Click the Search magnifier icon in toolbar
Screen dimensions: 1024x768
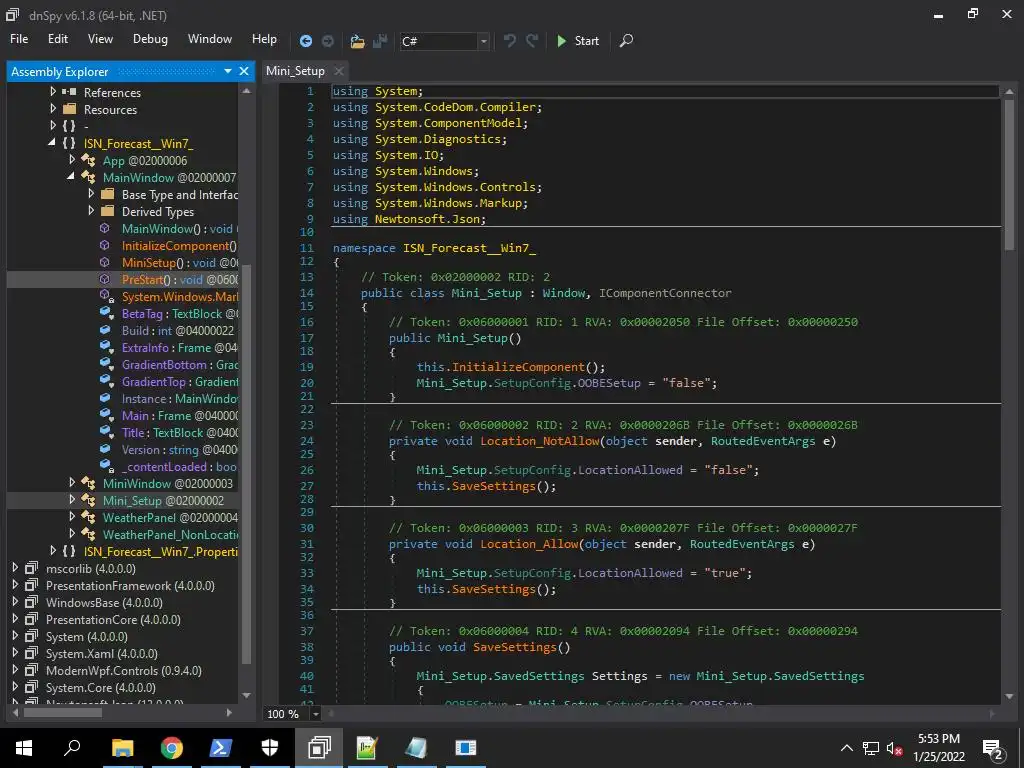pyautogui.click(x=626, y=41)
